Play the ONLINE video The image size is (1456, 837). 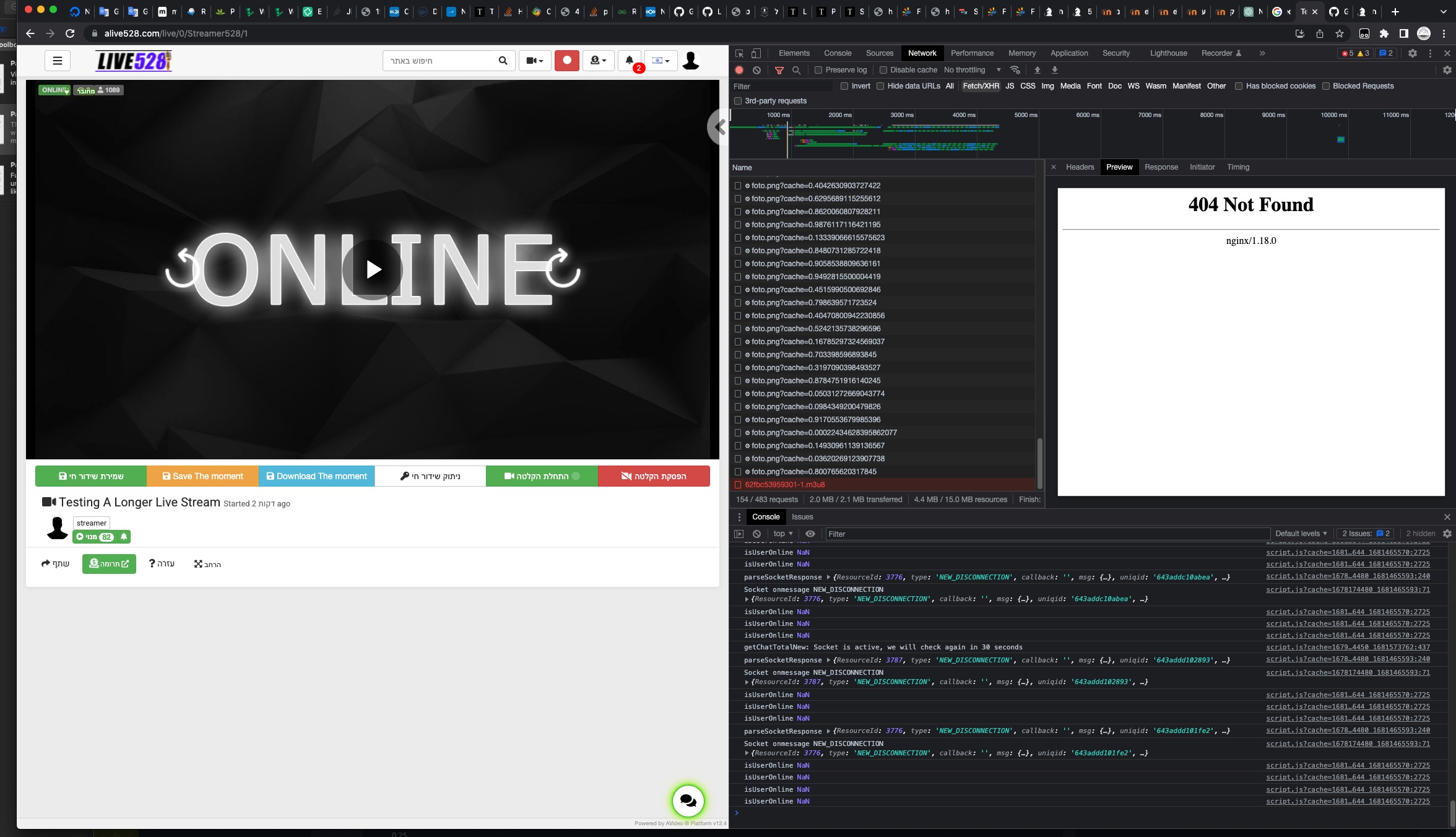tap(373, 269)
